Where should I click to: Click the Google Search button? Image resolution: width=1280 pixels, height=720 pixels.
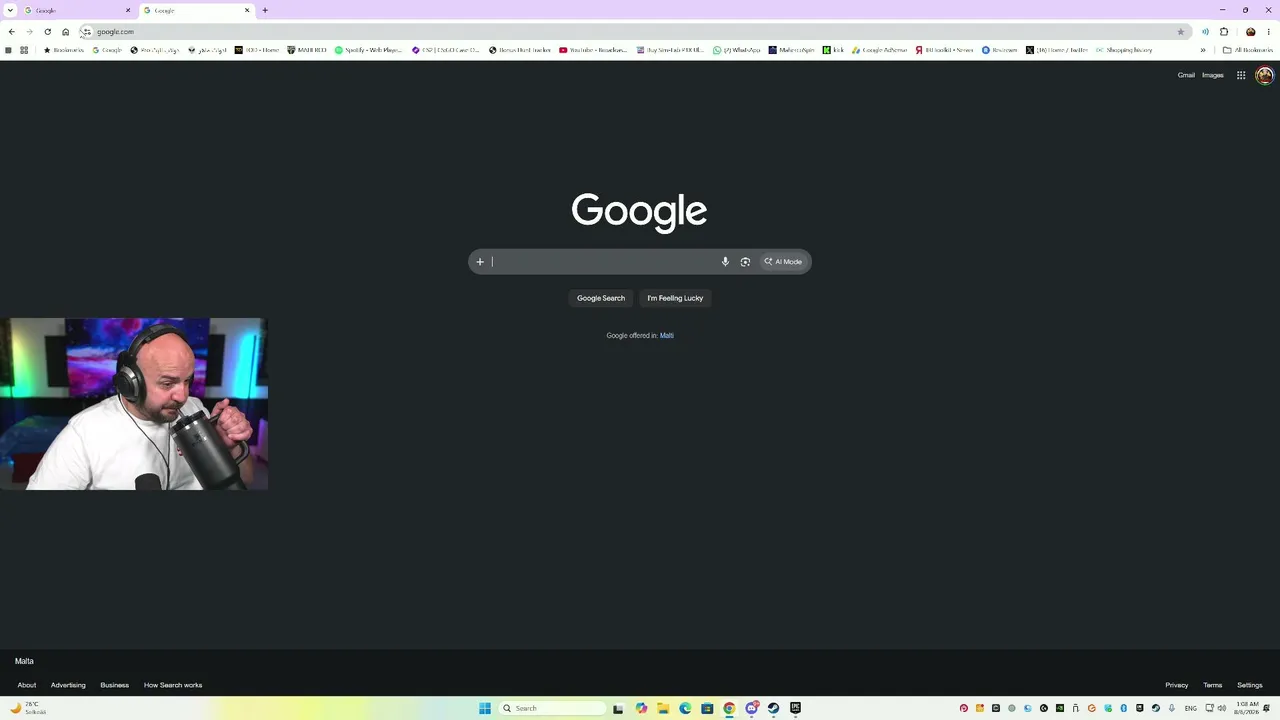tap(601, 298)
